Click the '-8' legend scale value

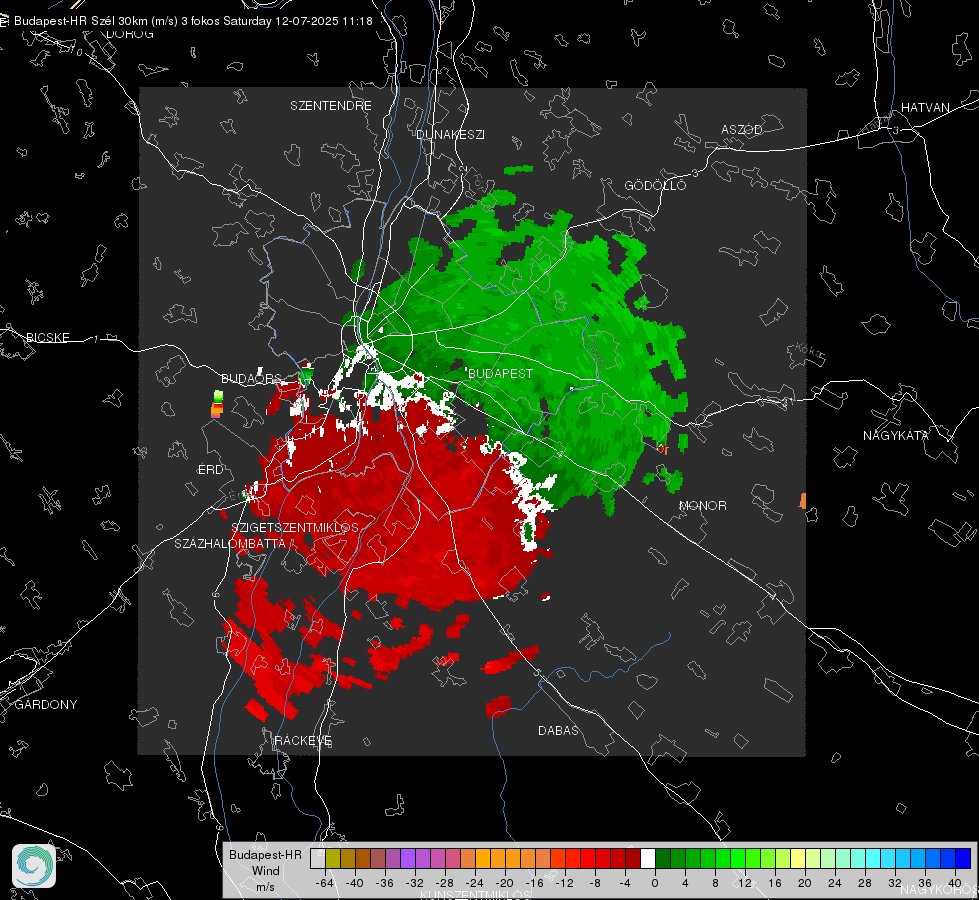(595, 883)
